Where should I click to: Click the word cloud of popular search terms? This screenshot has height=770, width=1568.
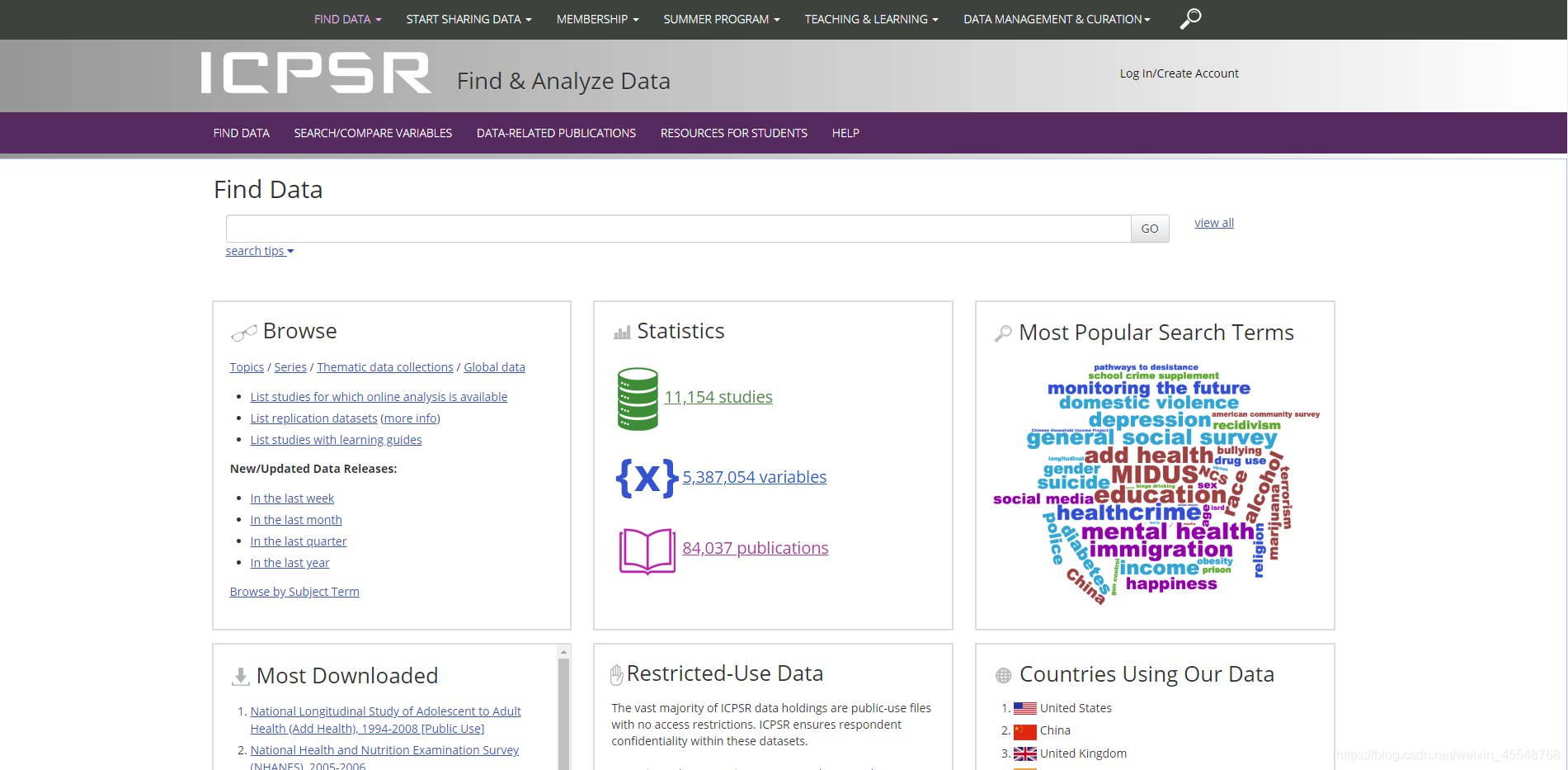1155,483
